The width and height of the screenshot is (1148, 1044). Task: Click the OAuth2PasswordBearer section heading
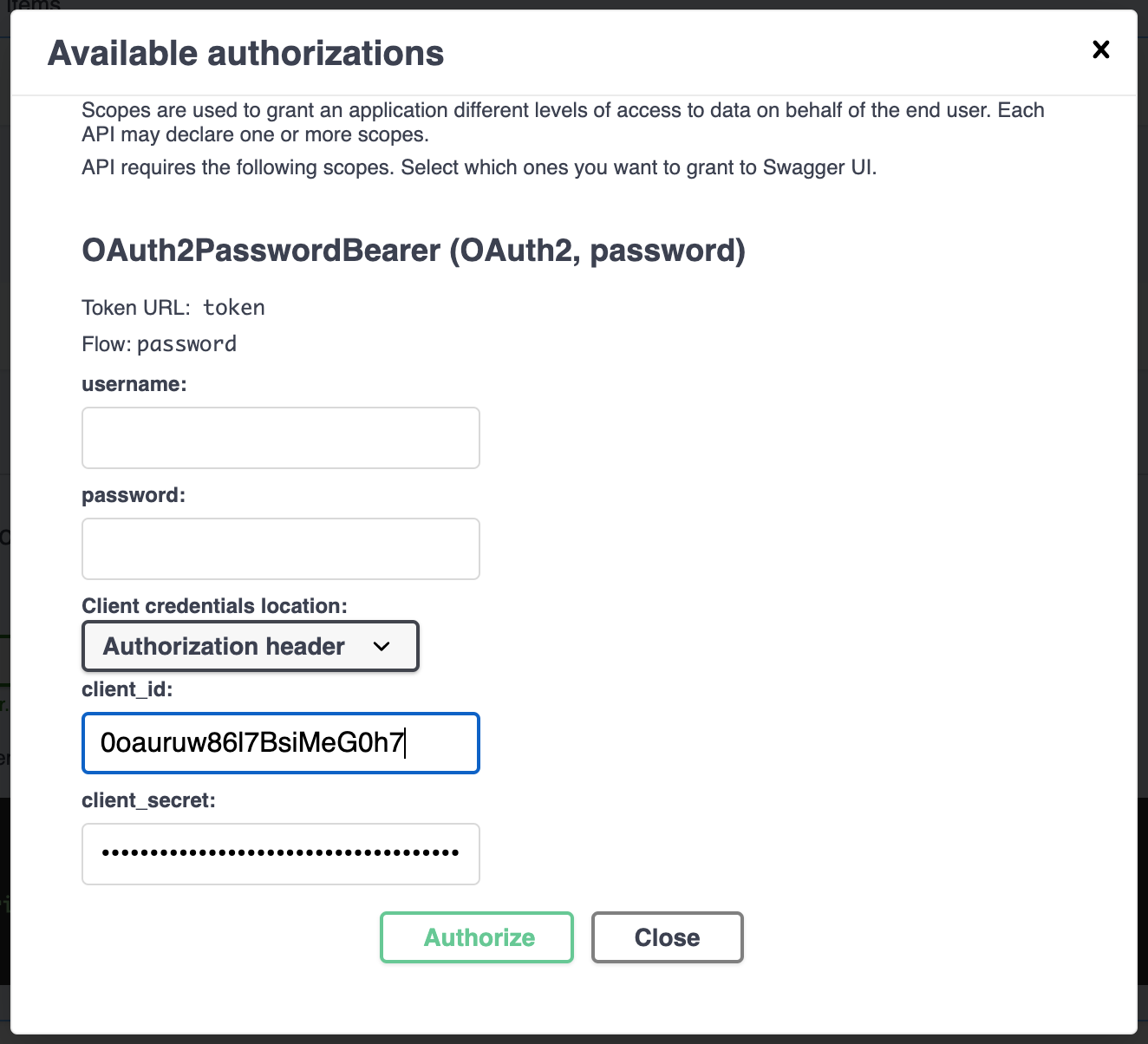(x=413, y=251)
